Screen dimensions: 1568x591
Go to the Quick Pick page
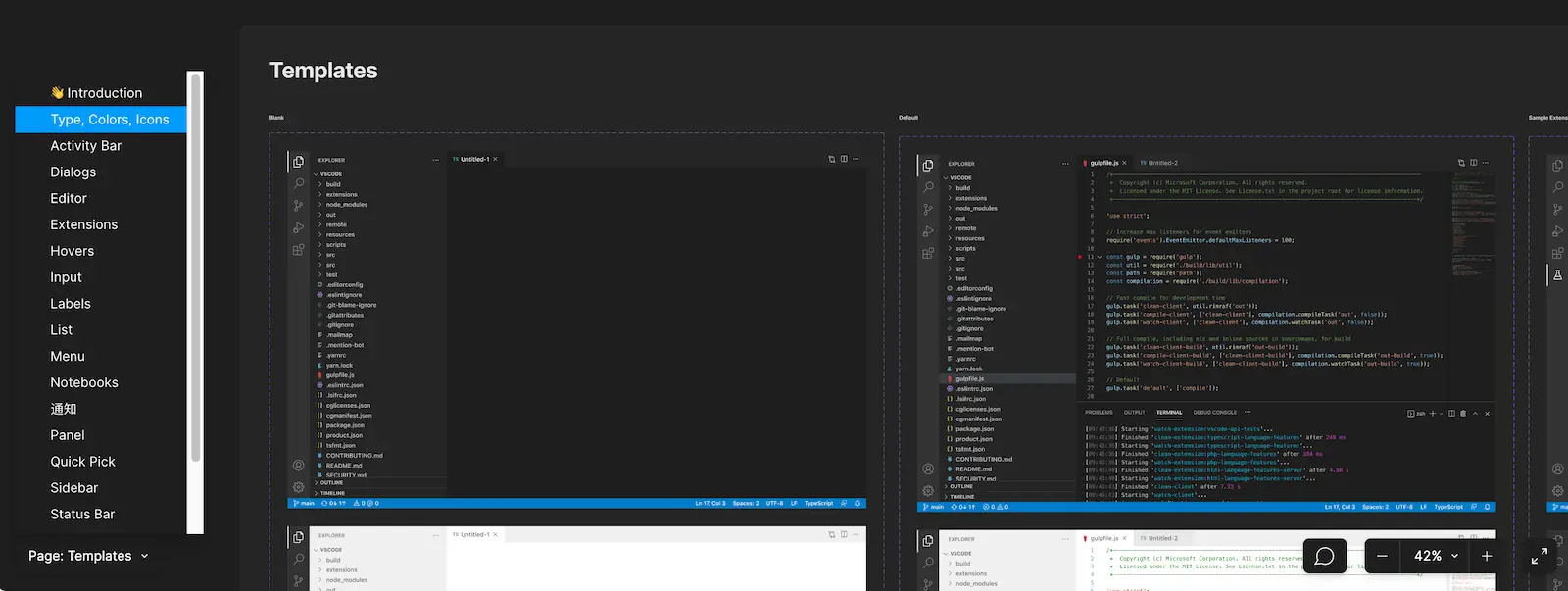click(x=82, y=462)
